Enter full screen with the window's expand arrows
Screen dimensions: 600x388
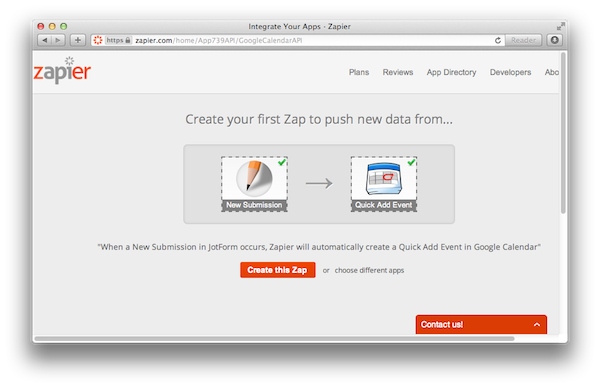coord(561,26)
